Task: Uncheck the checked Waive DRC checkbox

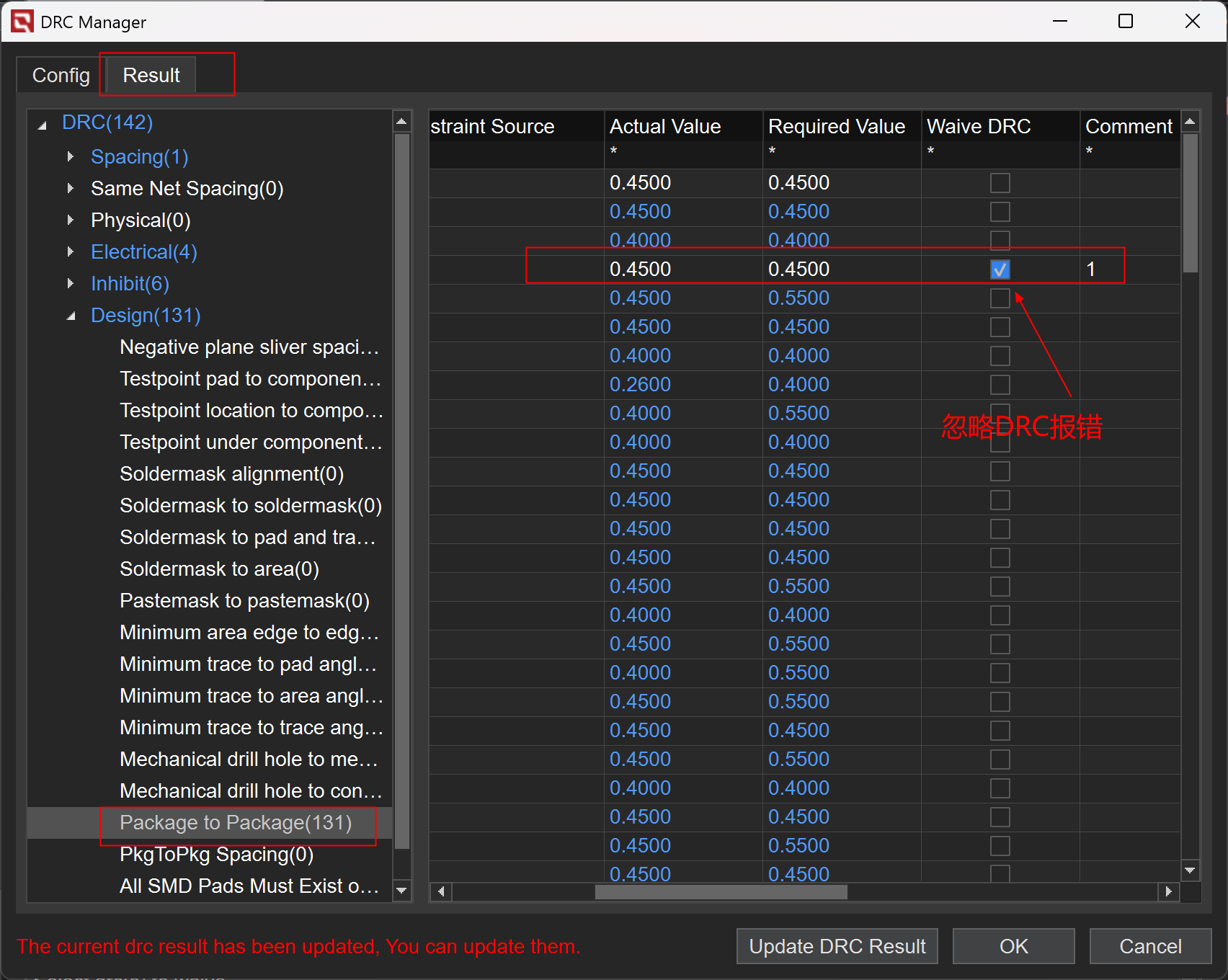Action: click(x=1000, y=269)
